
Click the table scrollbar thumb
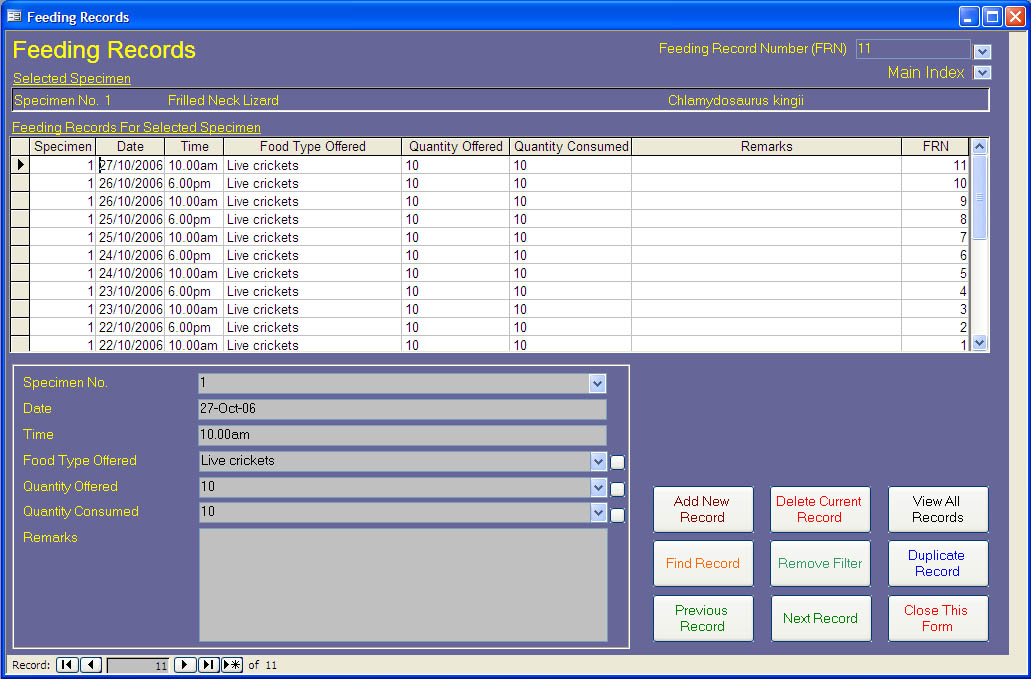979,197
